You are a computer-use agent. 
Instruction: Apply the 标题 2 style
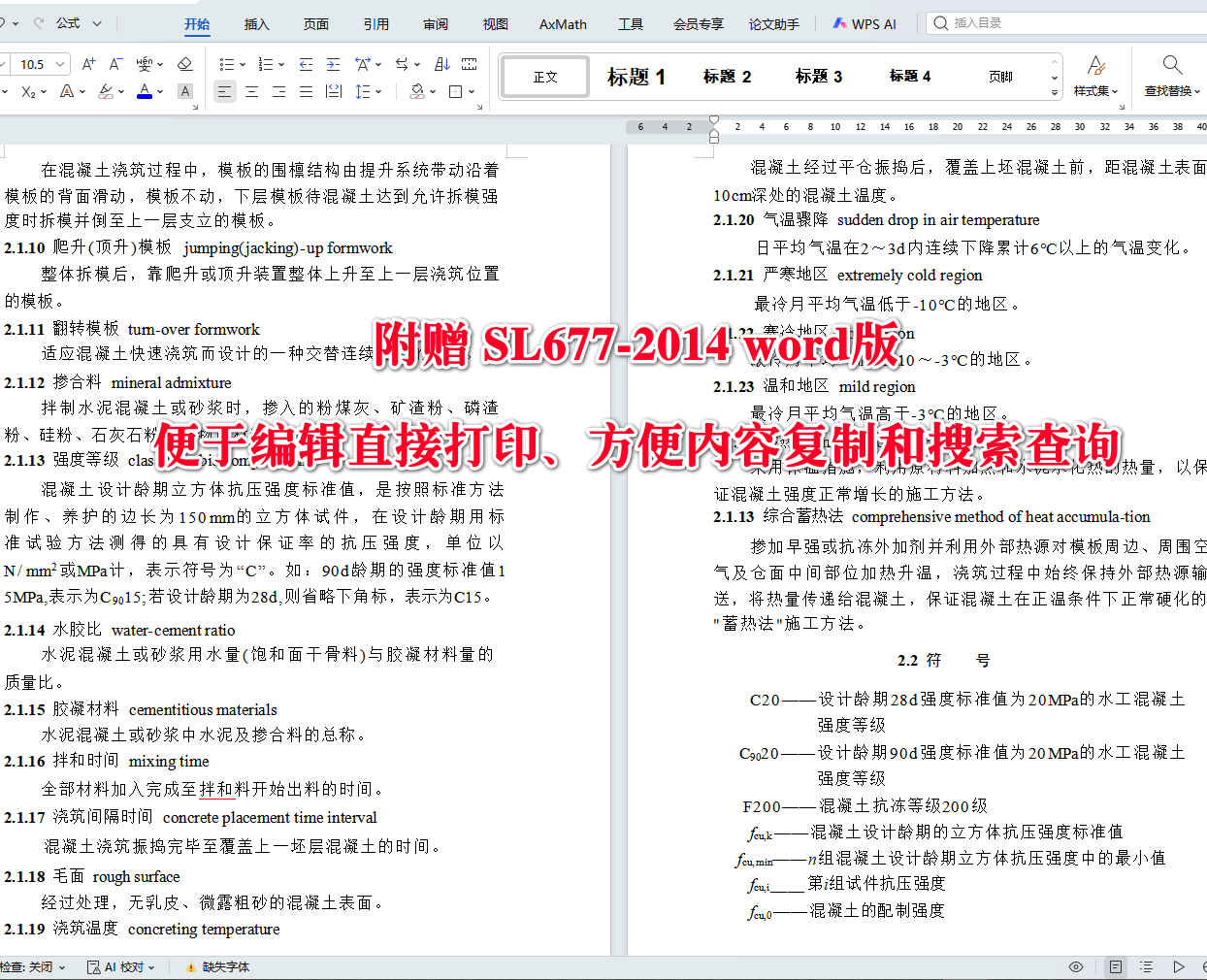727,77
